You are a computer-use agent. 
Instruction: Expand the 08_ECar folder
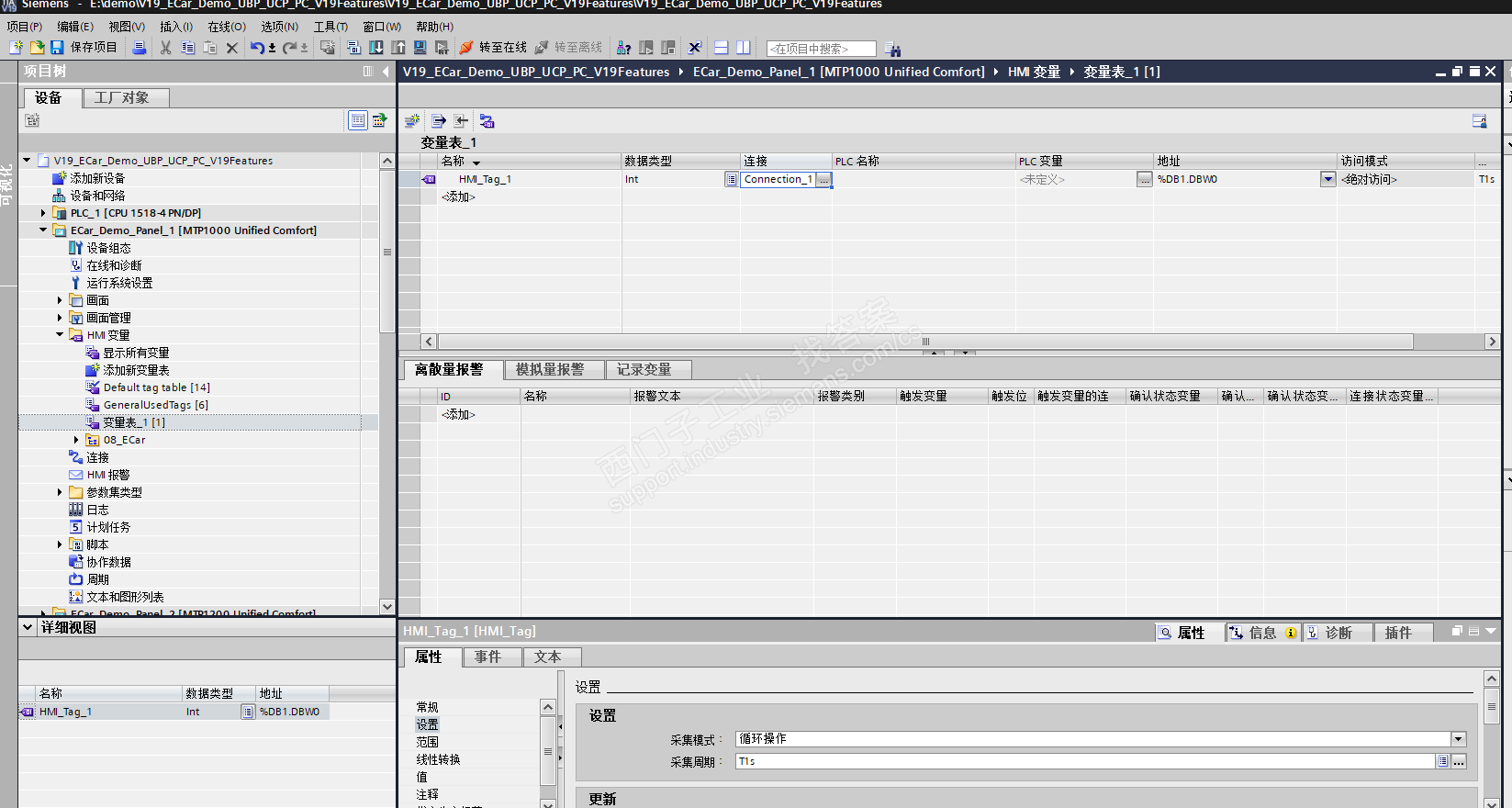coord(76,440)
